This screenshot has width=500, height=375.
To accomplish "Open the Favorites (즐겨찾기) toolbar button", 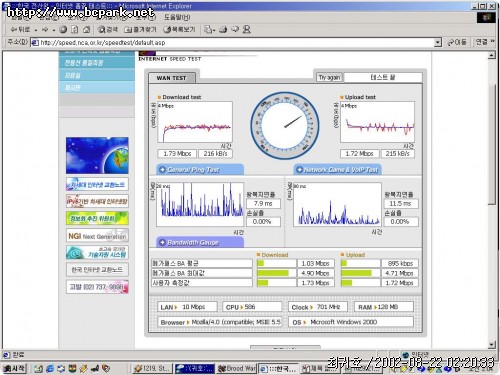I will pyautogui.click(x=140, y=30).
